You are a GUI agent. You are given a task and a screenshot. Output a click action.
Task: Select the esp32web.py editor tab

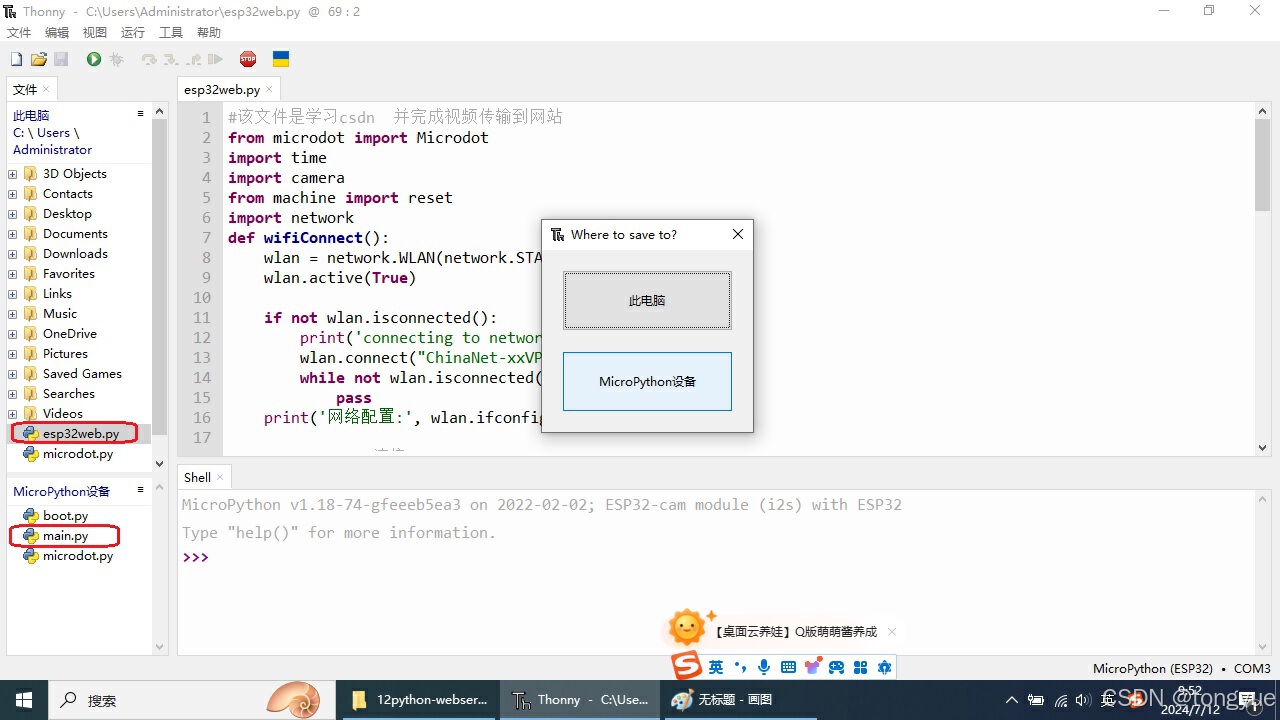coord(222,90)
